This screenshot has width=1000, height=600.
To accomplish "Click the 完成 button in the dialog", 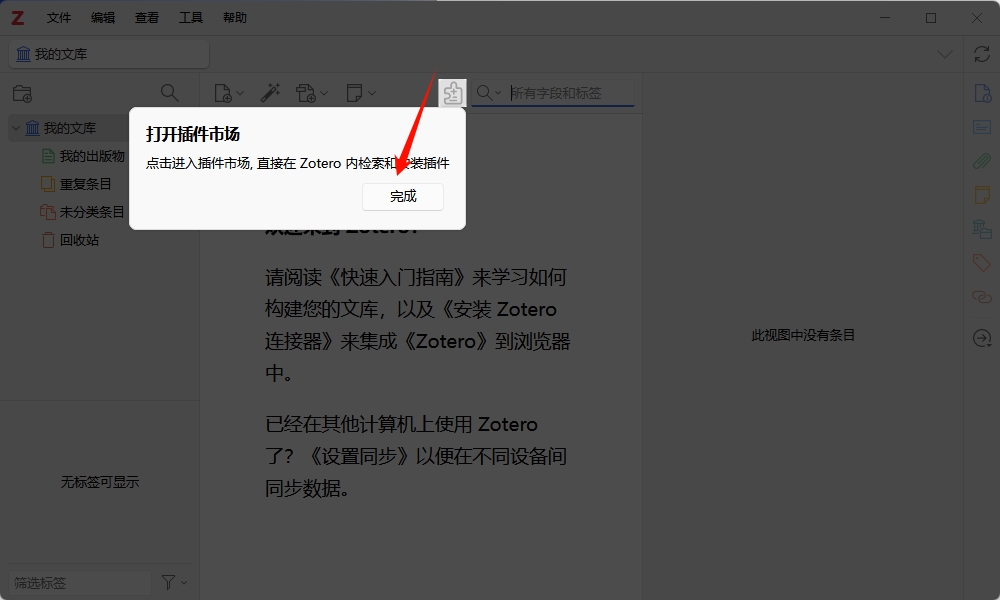I will point(403,197).
